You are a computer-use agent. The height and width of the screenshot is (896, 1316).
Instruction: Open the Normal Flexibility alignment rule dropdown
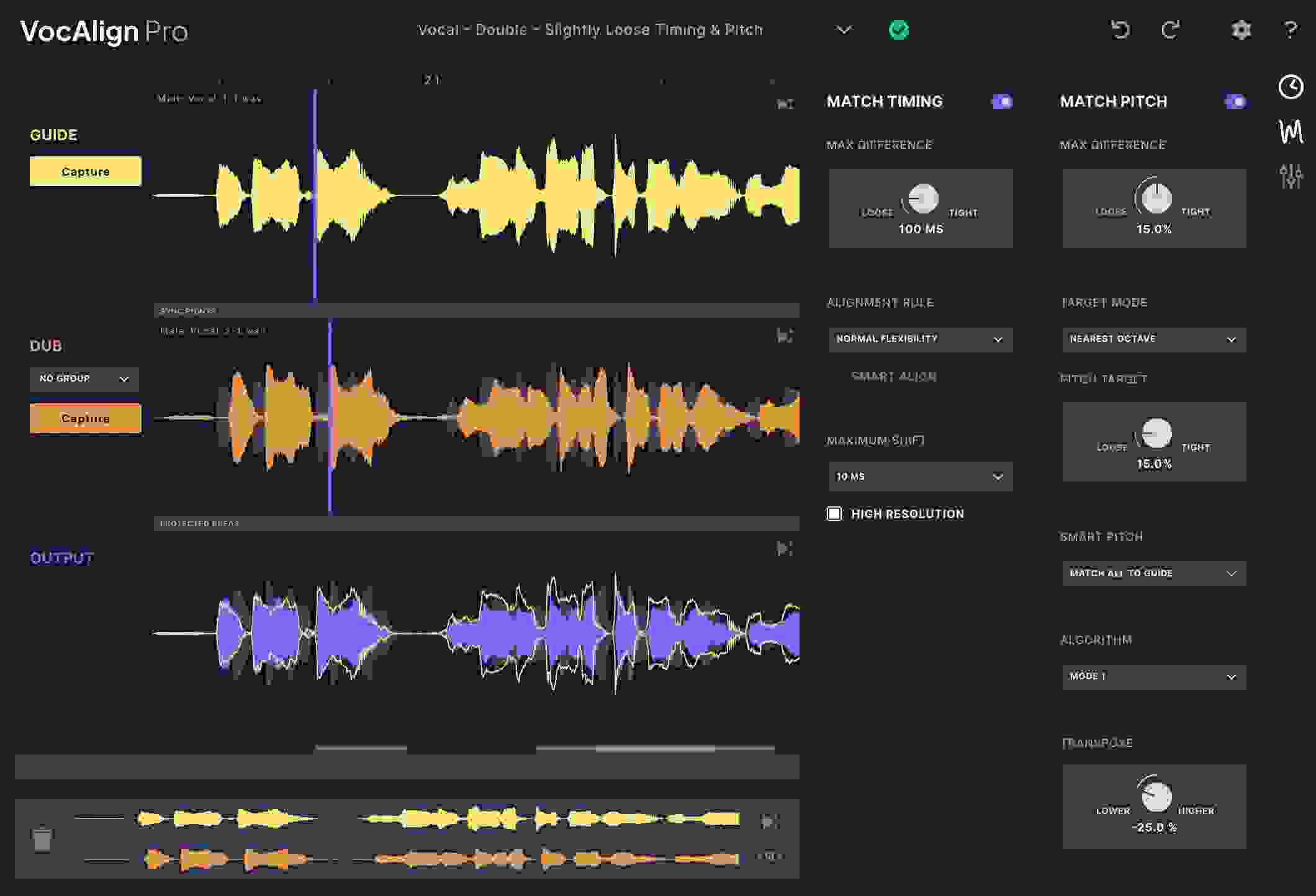point(920,339)
